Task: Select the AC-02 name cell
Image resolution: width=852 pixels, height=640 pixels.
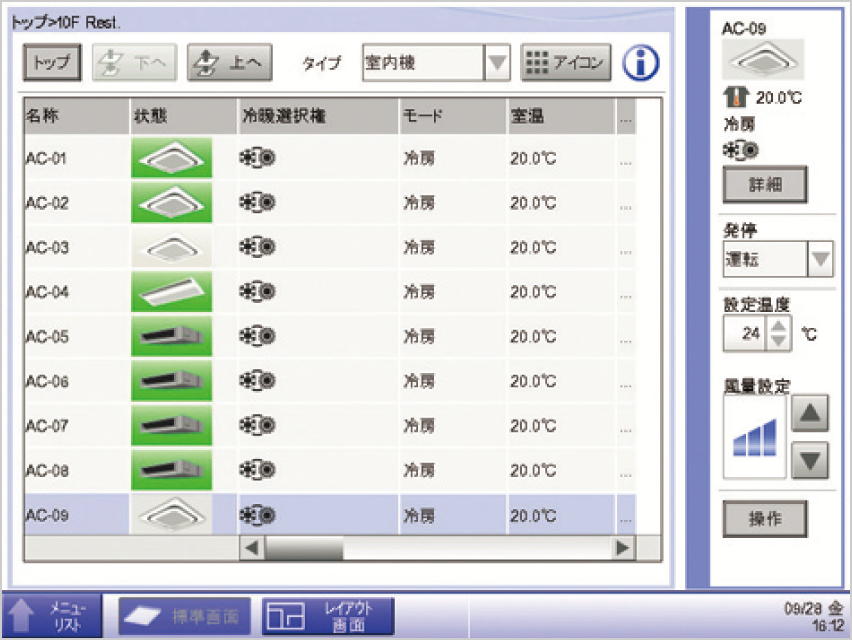Action: point(76,203)
